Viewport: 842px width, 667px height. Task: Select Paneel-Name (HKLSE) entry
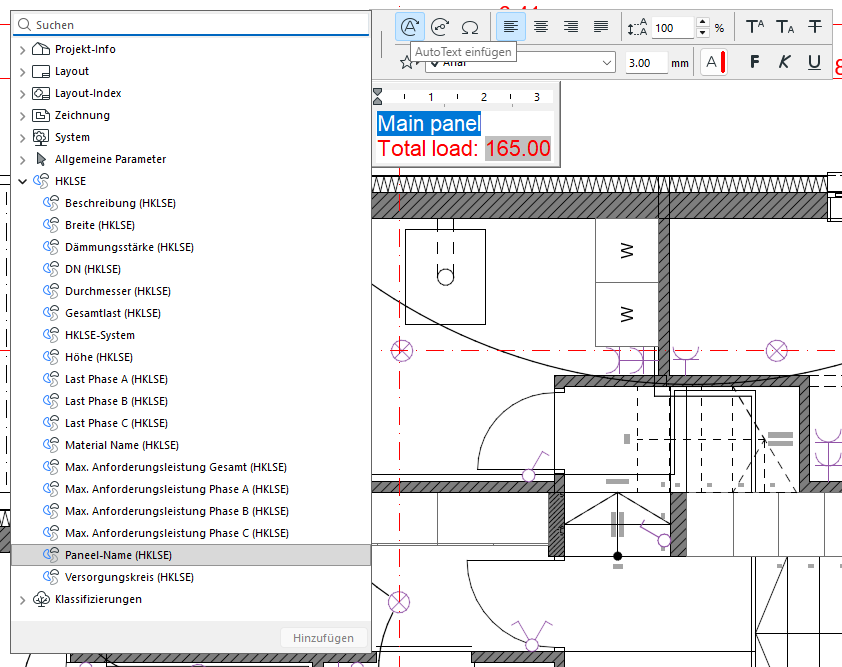tap(191, 555)
